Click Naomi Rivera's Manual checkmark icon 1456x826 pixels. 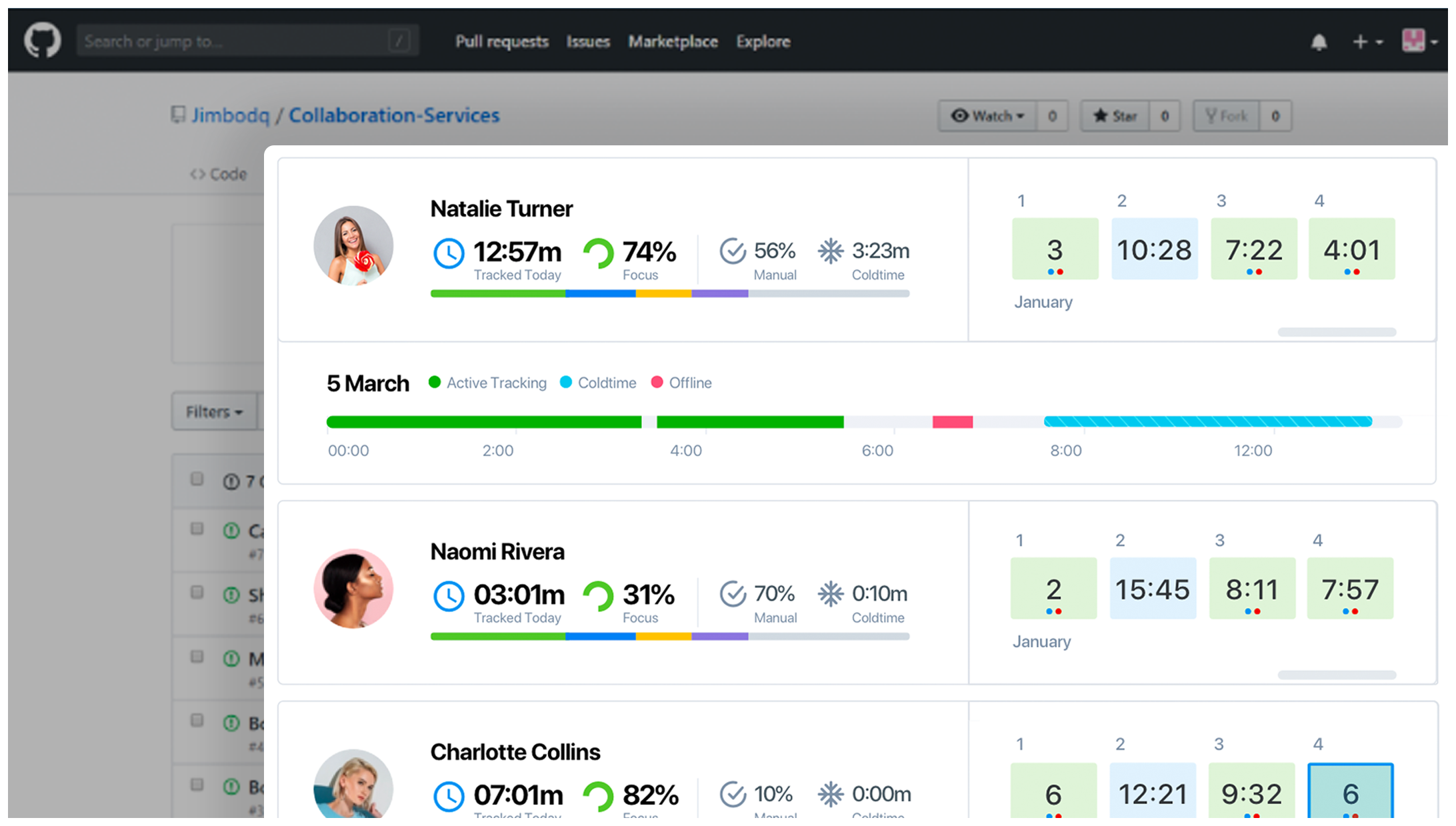(x=733, y=594)
